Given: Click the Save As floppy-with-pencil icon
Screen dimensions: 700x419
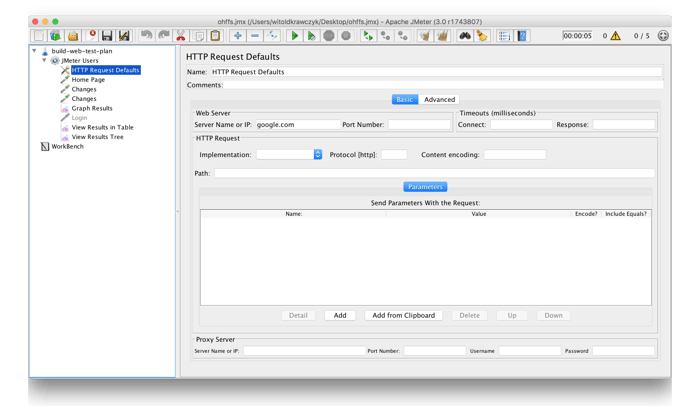Looking at the screenshot, I should click(124, 36).
